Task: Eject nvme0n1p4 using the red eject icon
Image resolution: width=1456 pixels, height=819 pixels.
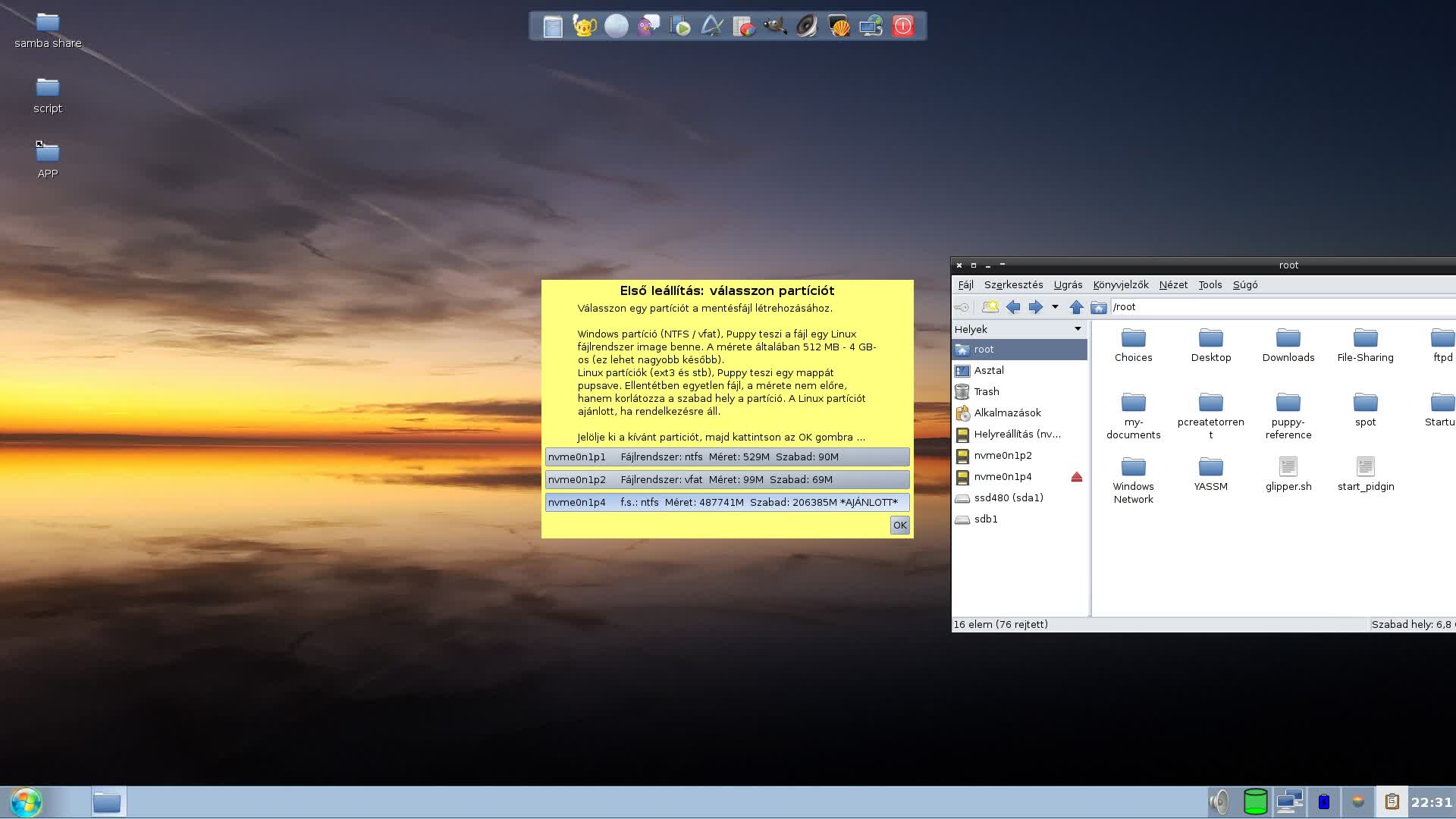Action: click(1076, 477)
